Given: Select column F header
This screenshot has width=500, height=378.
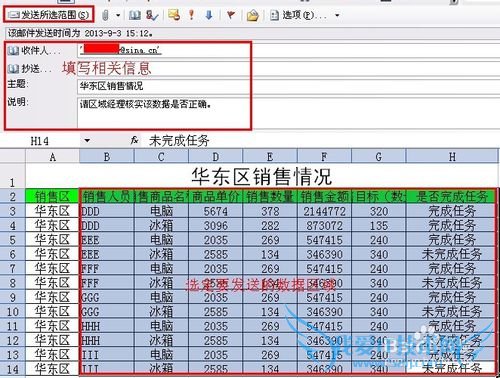Looking at the screenshot, I should 324,156.
